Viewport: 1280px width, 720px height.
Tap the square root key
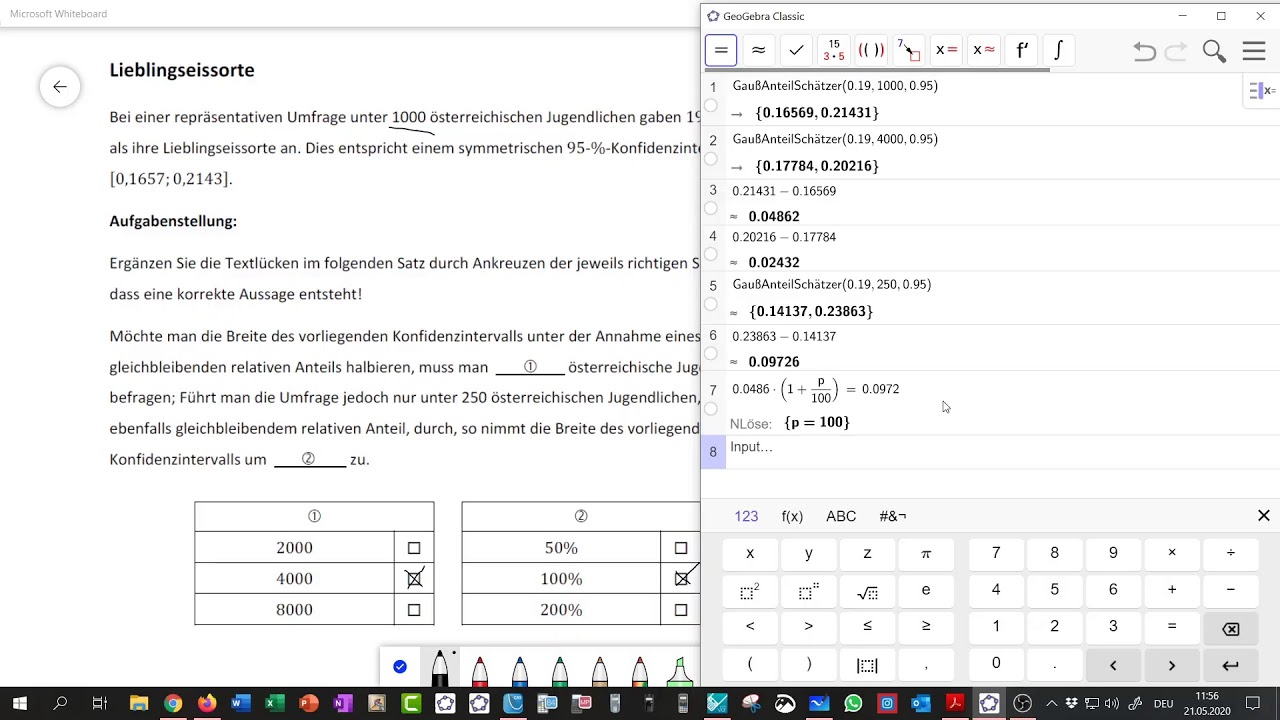867,591
